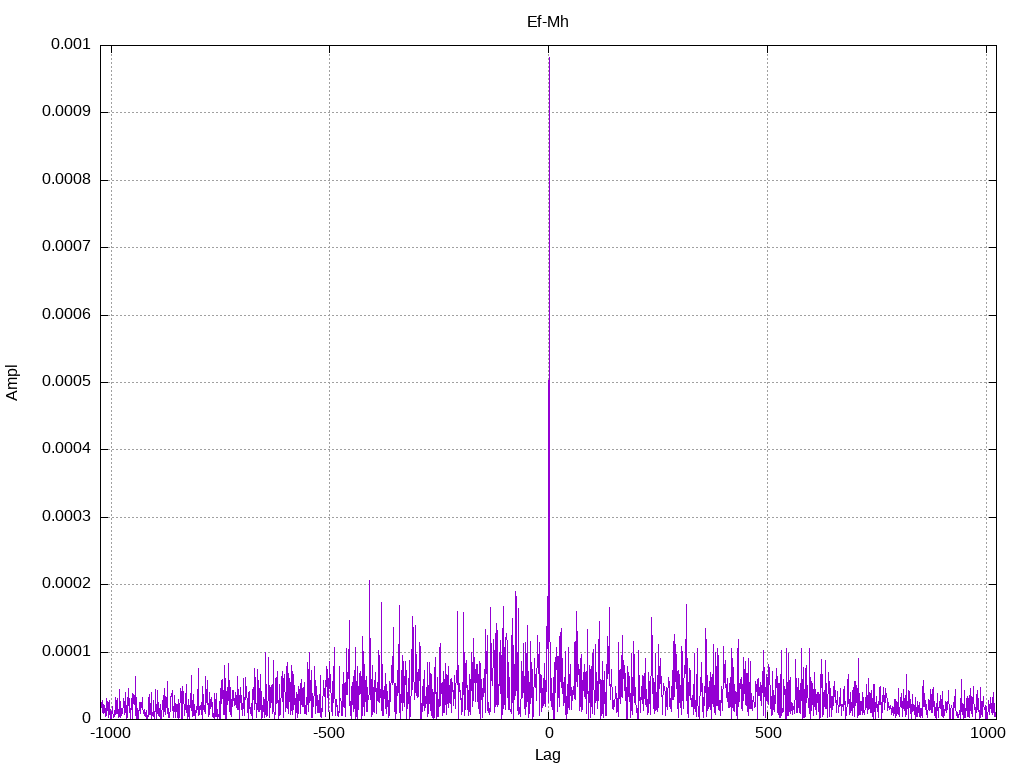The image size is (1024, 768).
Task: Click the 0.0002 y-axis tick label
Action: pyautogui.click(x=66, y=584)
